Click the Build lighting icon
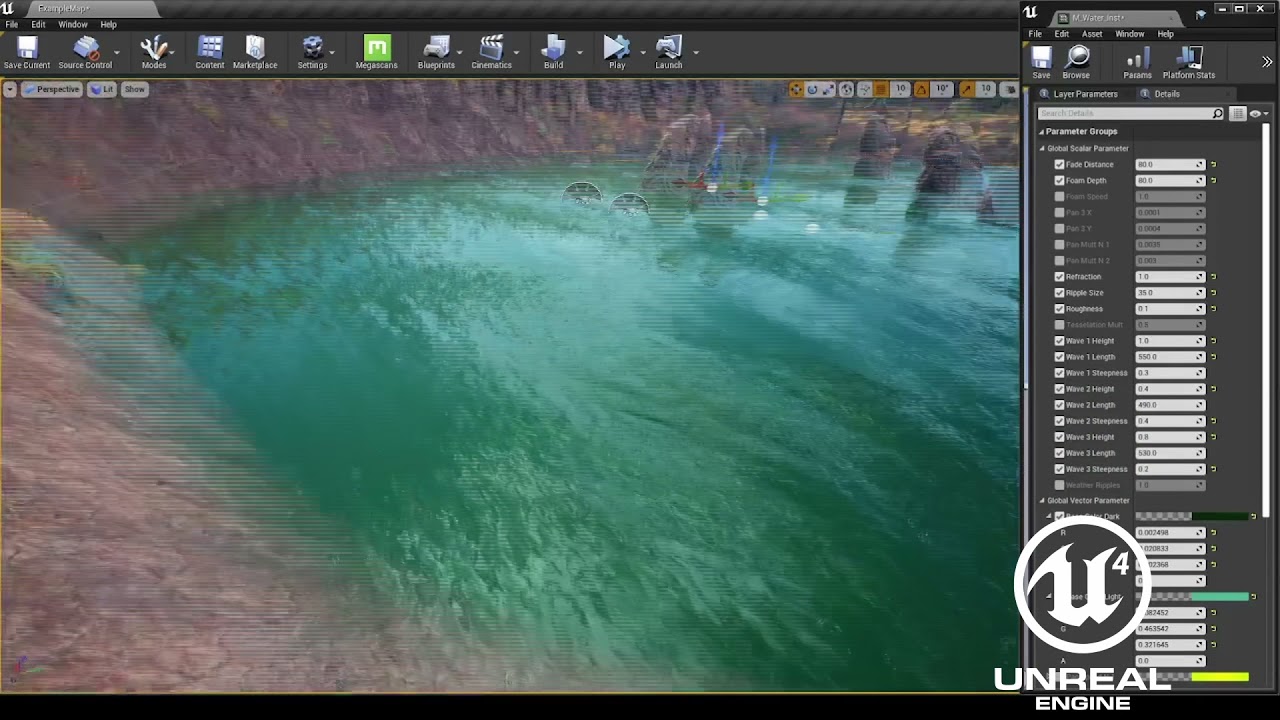The image size is (1280, 720). click(x=553, y=53)
